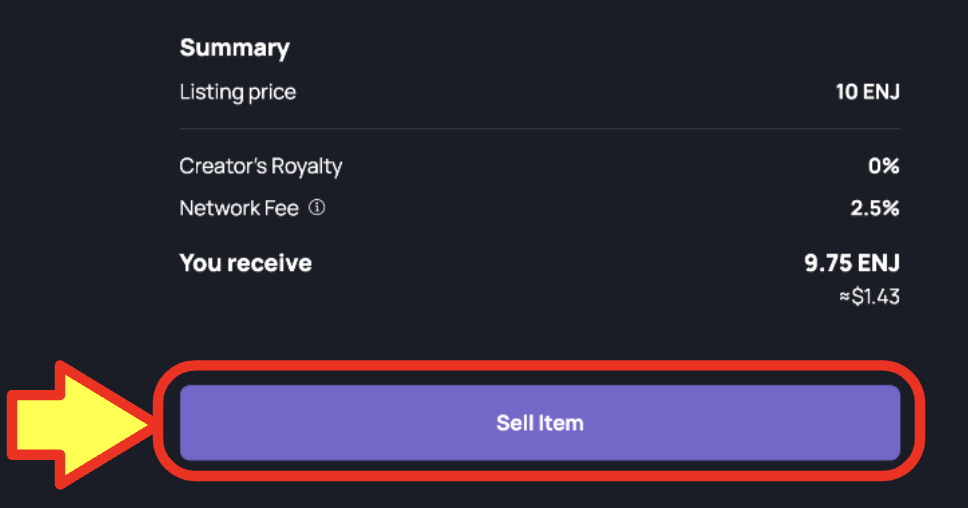Select the Creator's Royalty label
The height and width of the screenshot is (508, 968).
(x=261, y=166)
